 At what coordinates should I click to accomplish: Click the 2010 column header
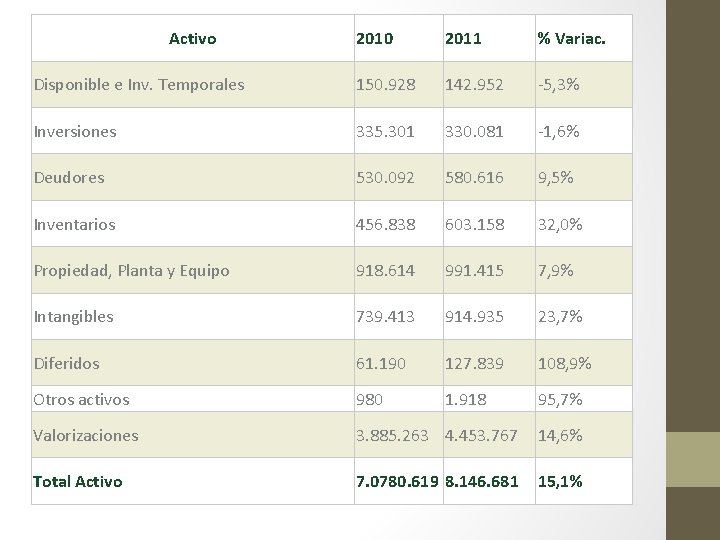tap(375, 39)
